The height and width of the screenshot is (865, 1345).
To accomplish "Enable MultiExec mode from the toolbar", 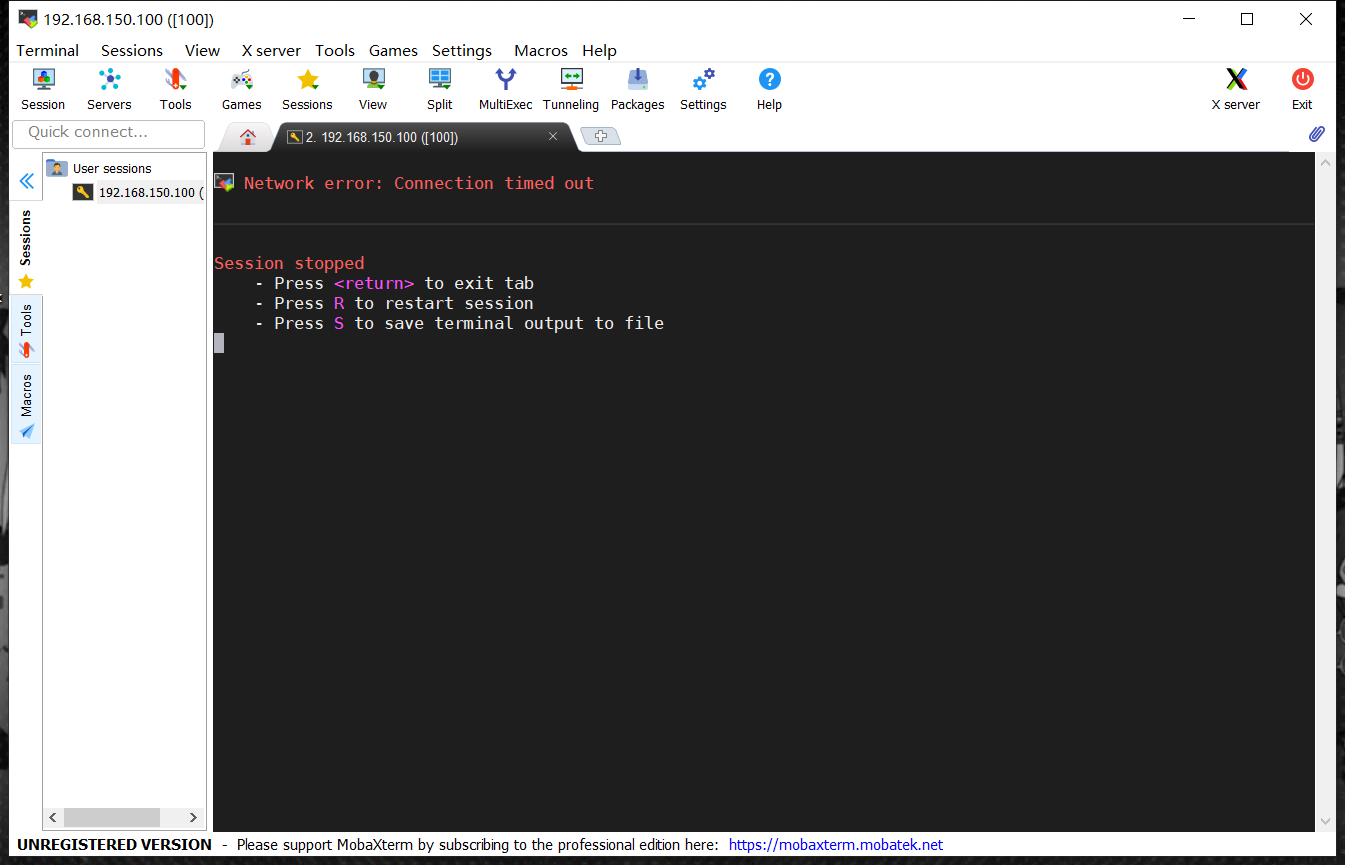I will coord(505,88).
